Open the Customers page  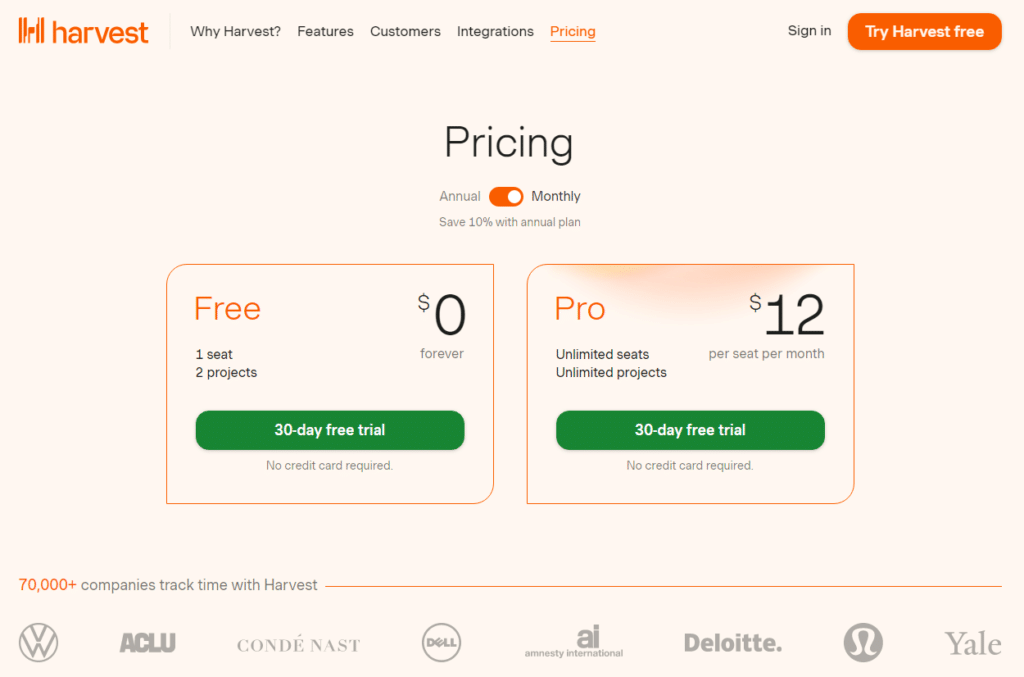coord(405,31)
